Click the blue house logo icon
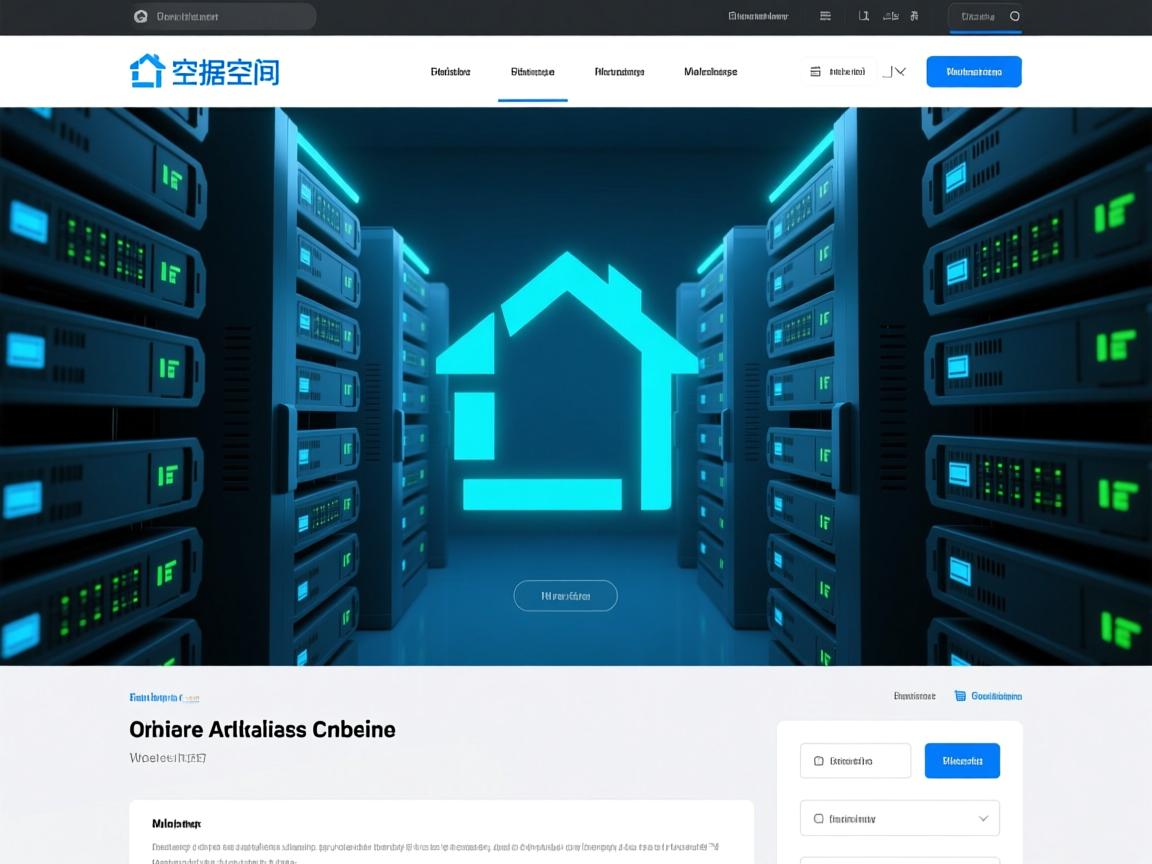The image size is (1152, 864). 147,71
